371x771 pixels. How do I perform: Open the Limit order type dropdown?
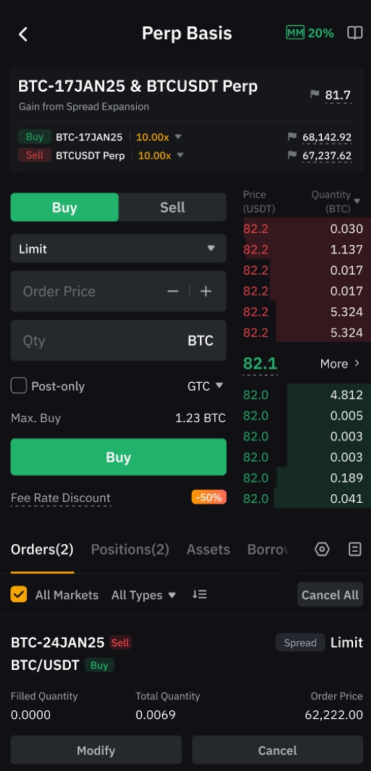118,248
